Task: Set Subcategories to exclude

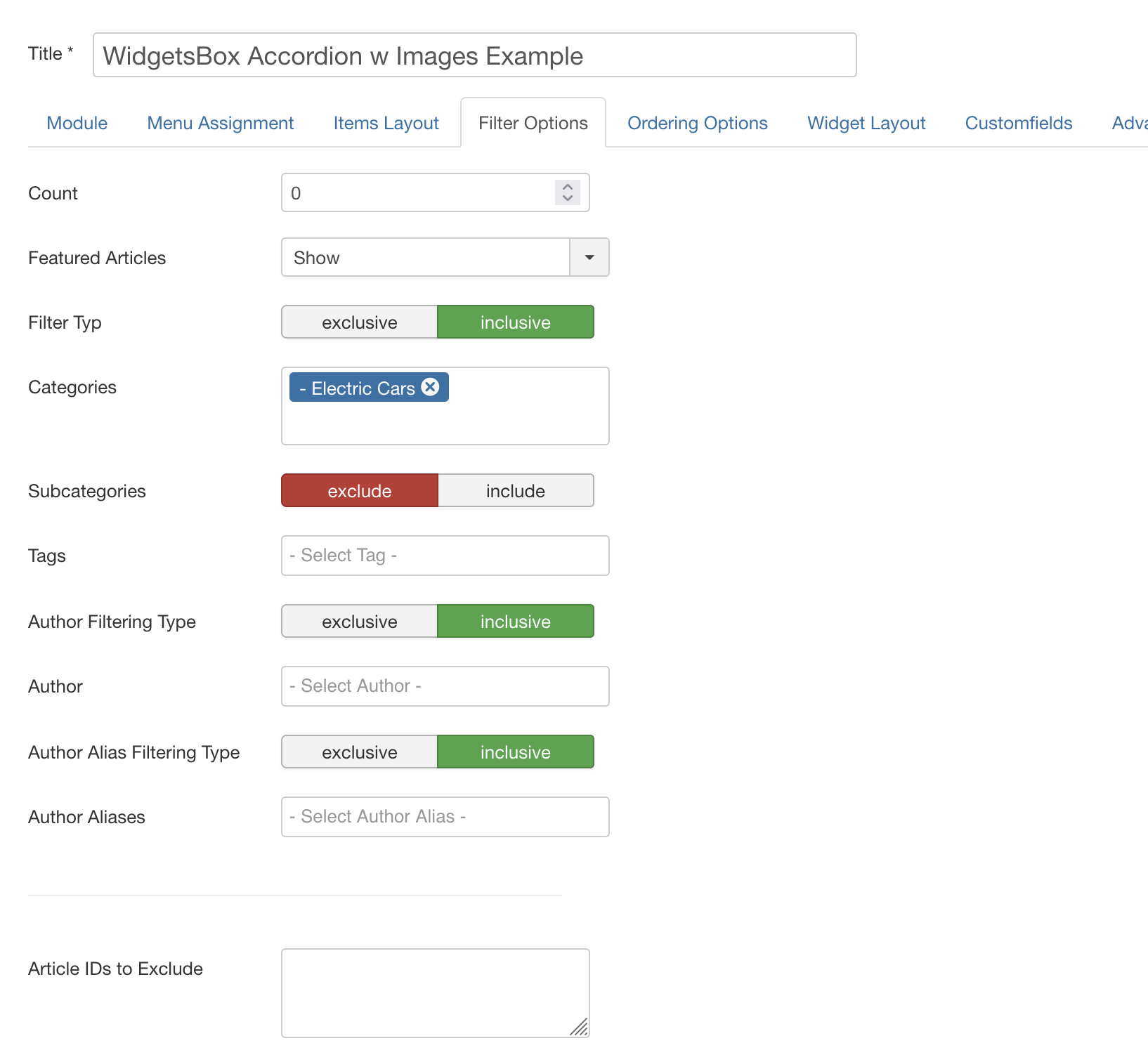Action: coord(360,490)
